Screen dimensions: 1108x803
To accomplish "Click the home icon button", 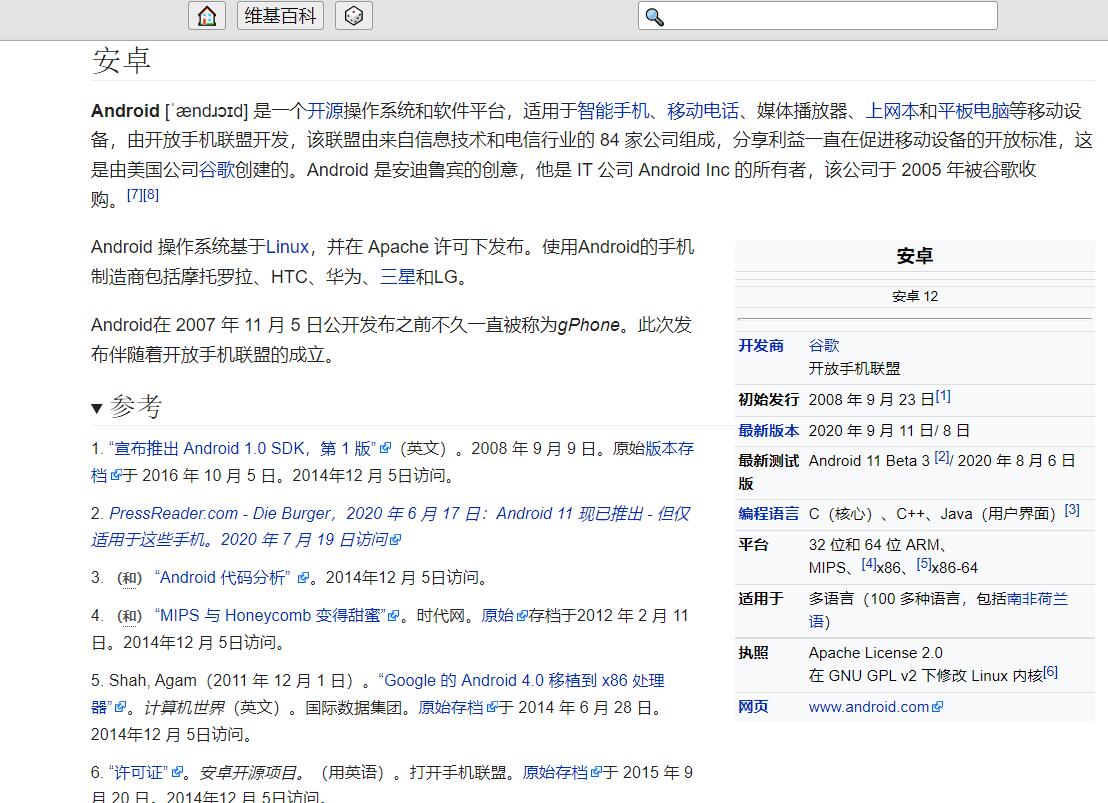I will coord(207,16).
